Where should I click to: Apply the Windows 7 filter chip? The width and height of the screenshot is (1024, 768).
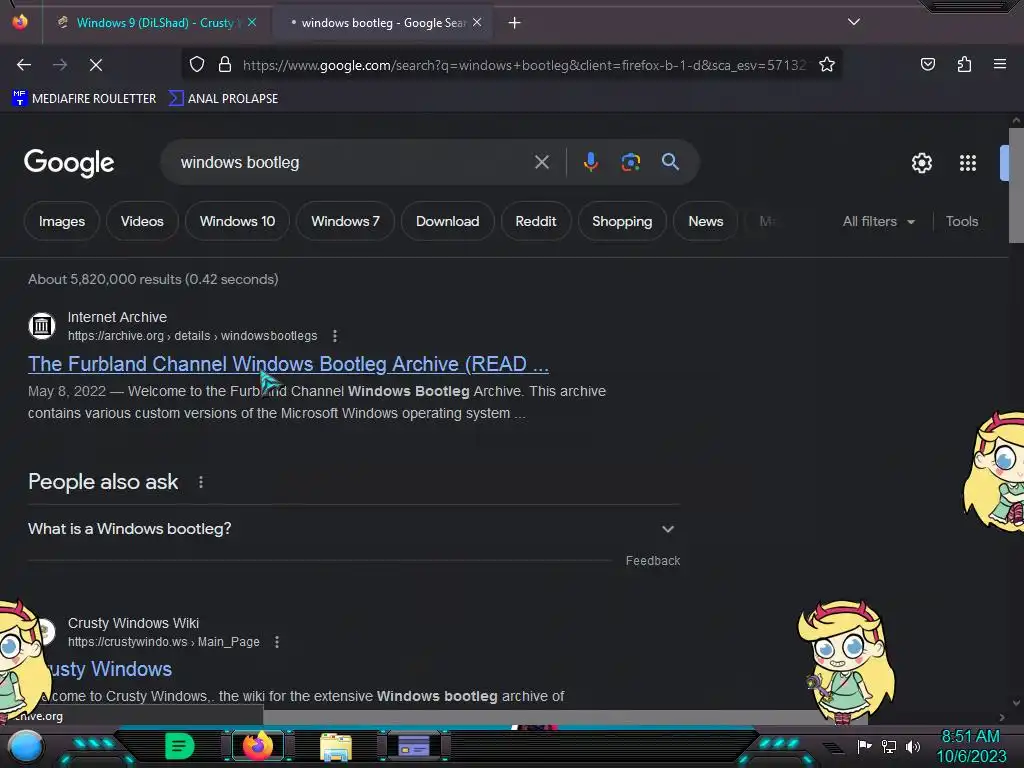[x=345, y=221]
